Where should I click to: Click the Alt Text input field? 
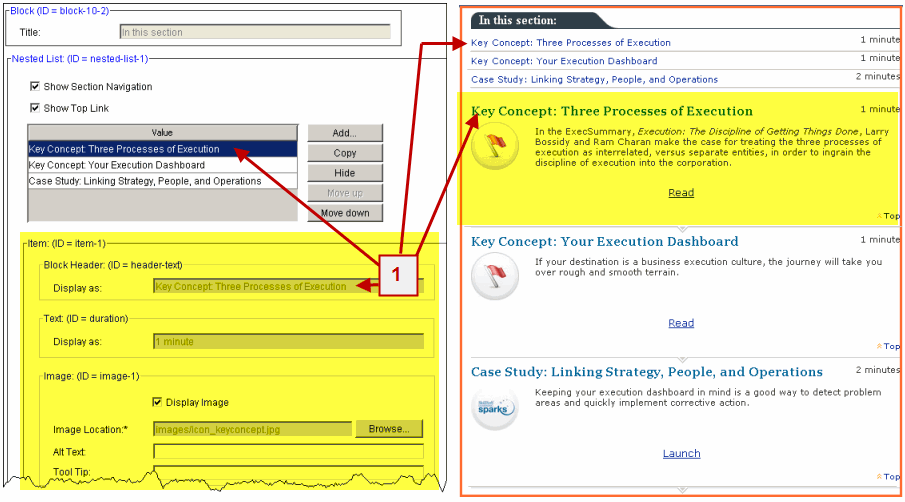pyautogui.click(x=289, y=451)
